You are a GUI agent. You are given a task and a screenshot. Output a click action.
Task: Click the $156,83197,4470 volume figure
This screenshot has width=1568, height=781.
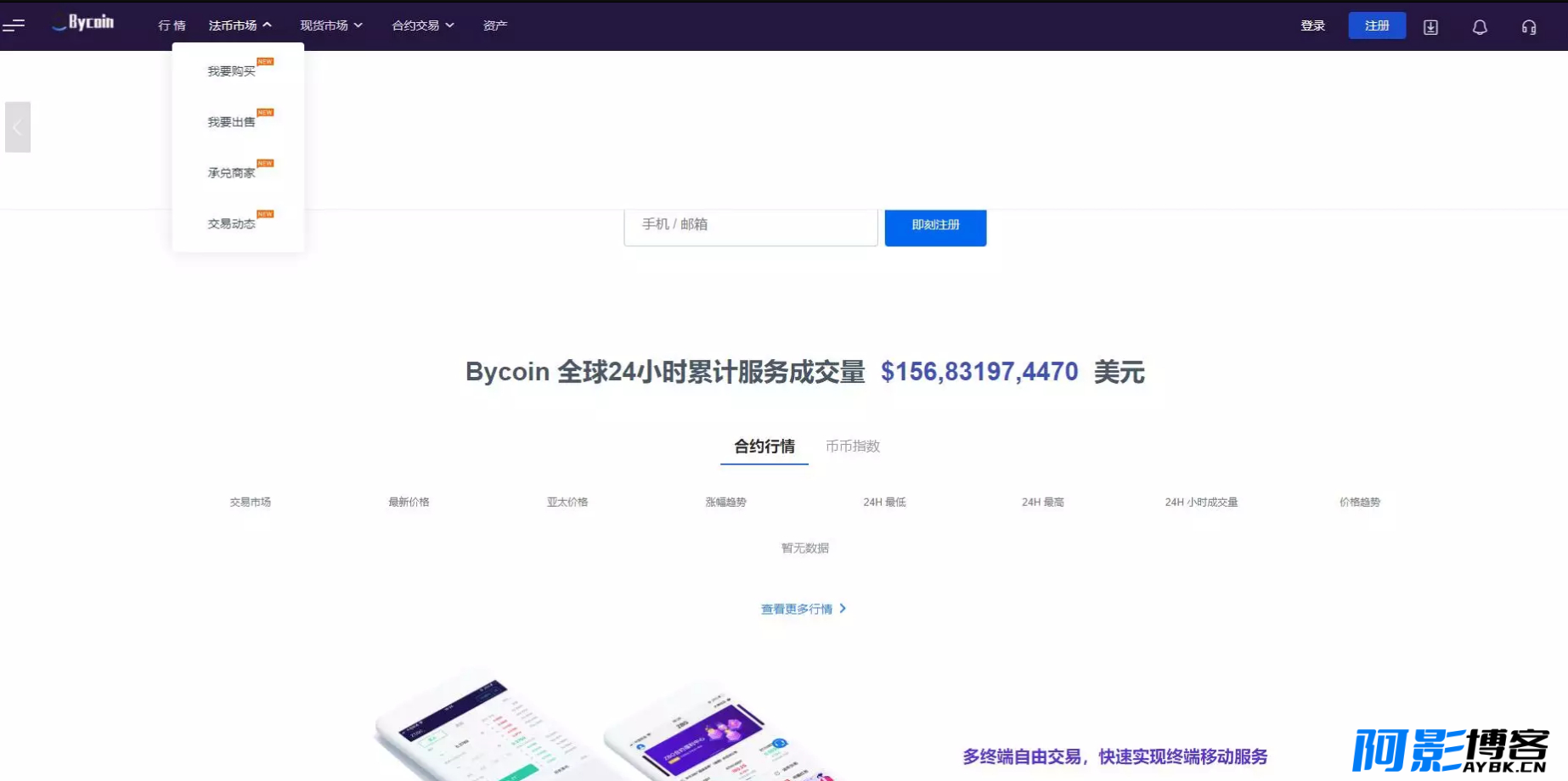coord(979,372)
